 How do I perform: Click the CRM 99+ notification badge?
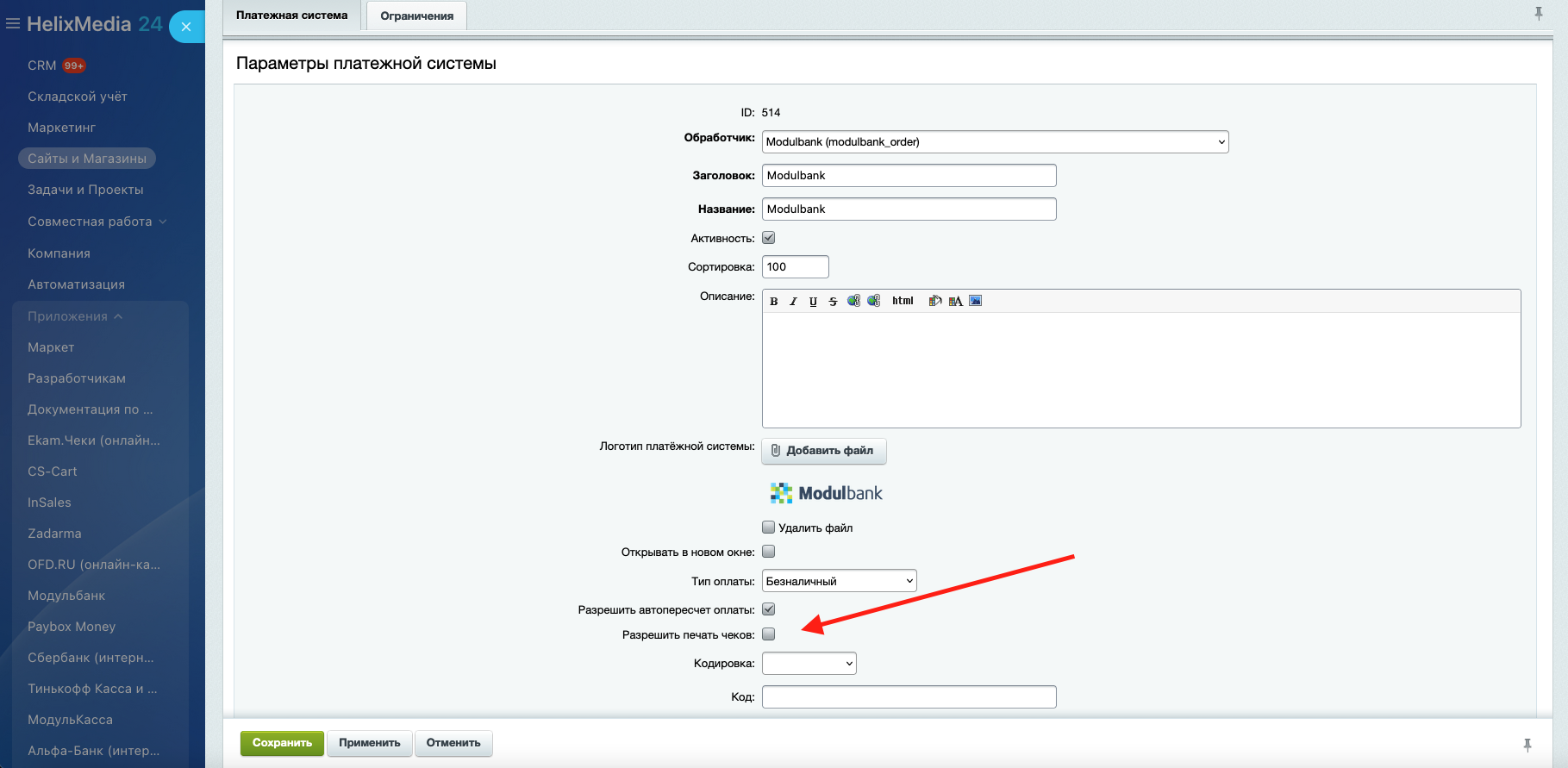coord(74,66)
